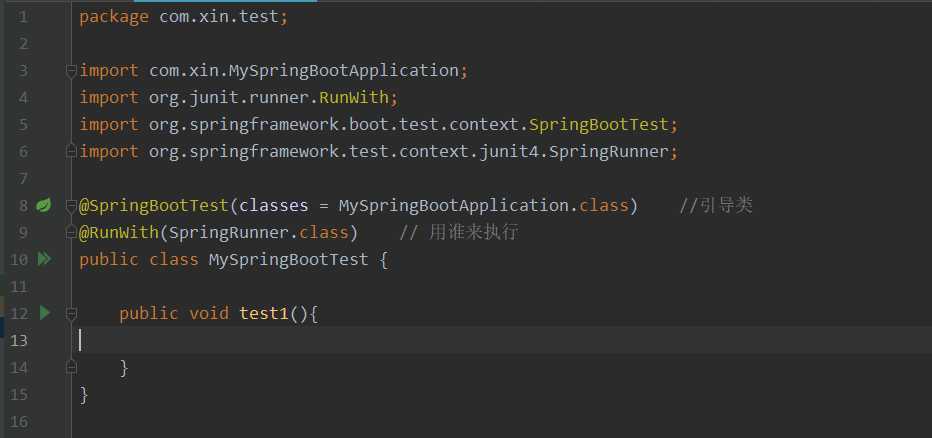Click the method name test1
Image resolution: width=932 pixels, height=438 pixels.
pyautogui.click(x=264, y=313)
